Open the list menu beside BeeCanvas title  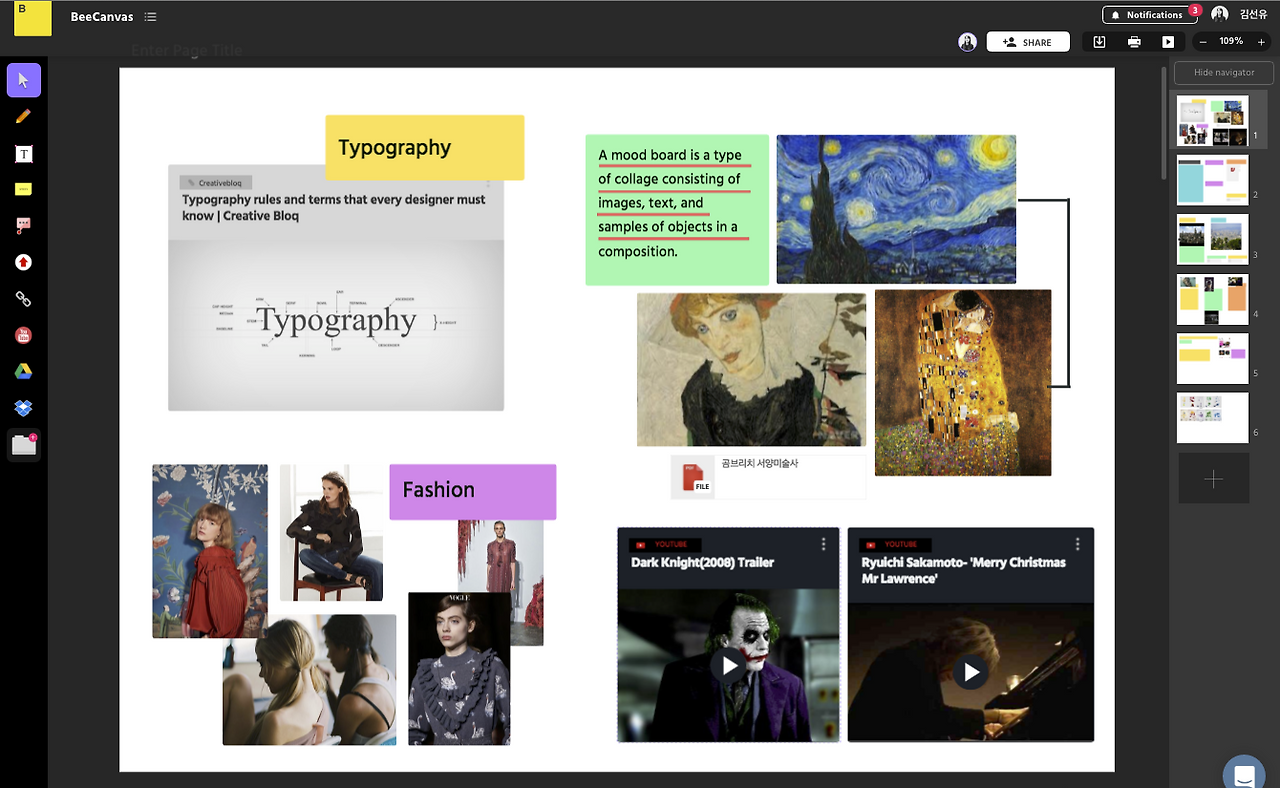(150, 17)
